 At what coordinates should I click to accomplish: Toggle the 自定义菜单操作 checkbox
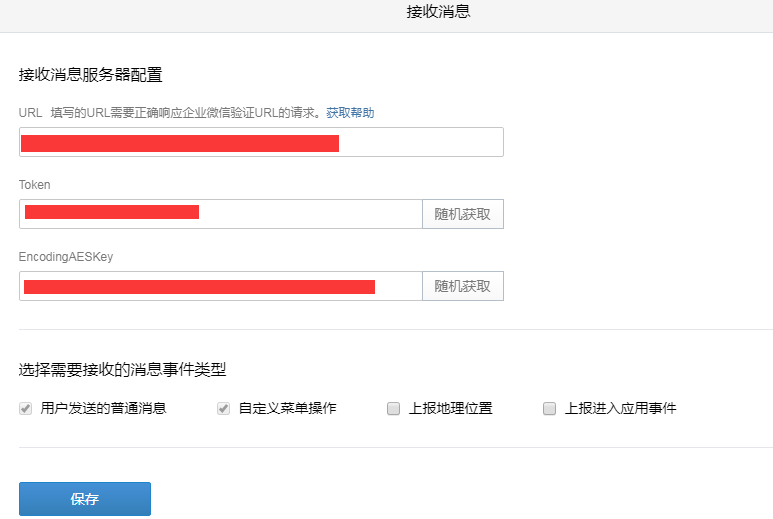(224, 409)
